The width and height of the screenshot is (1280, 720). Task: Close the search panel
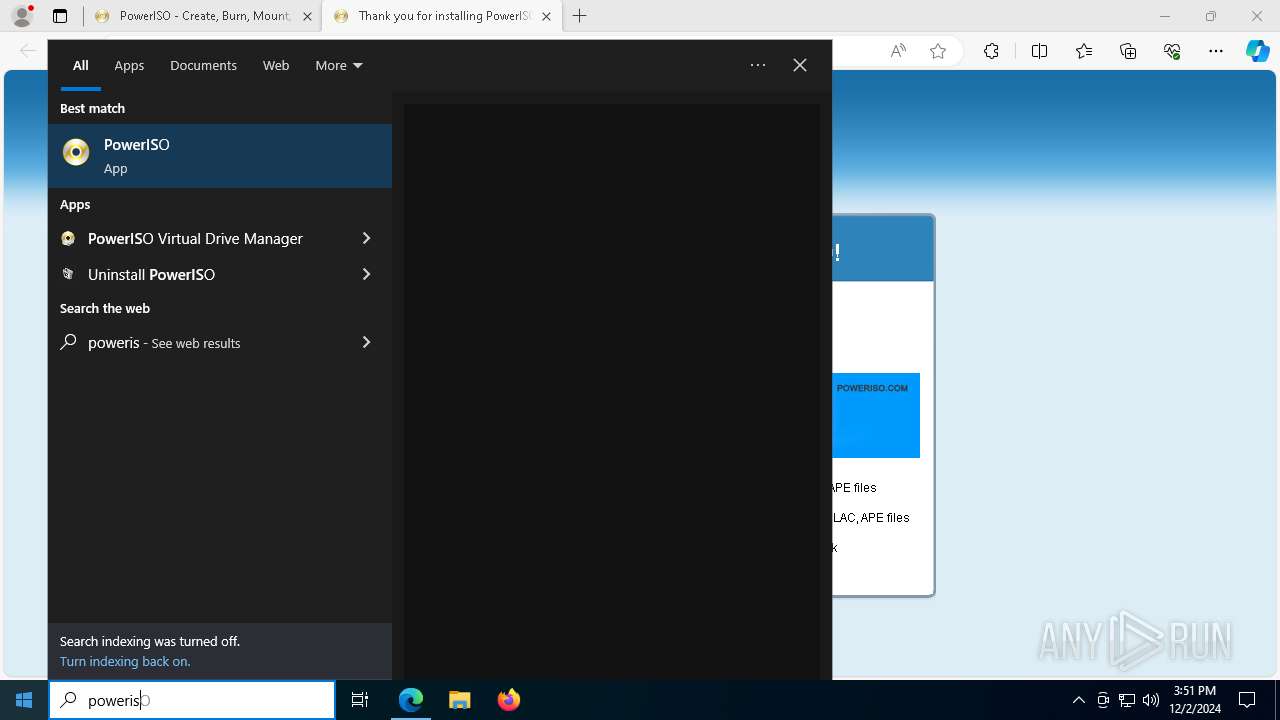(800, 65)
